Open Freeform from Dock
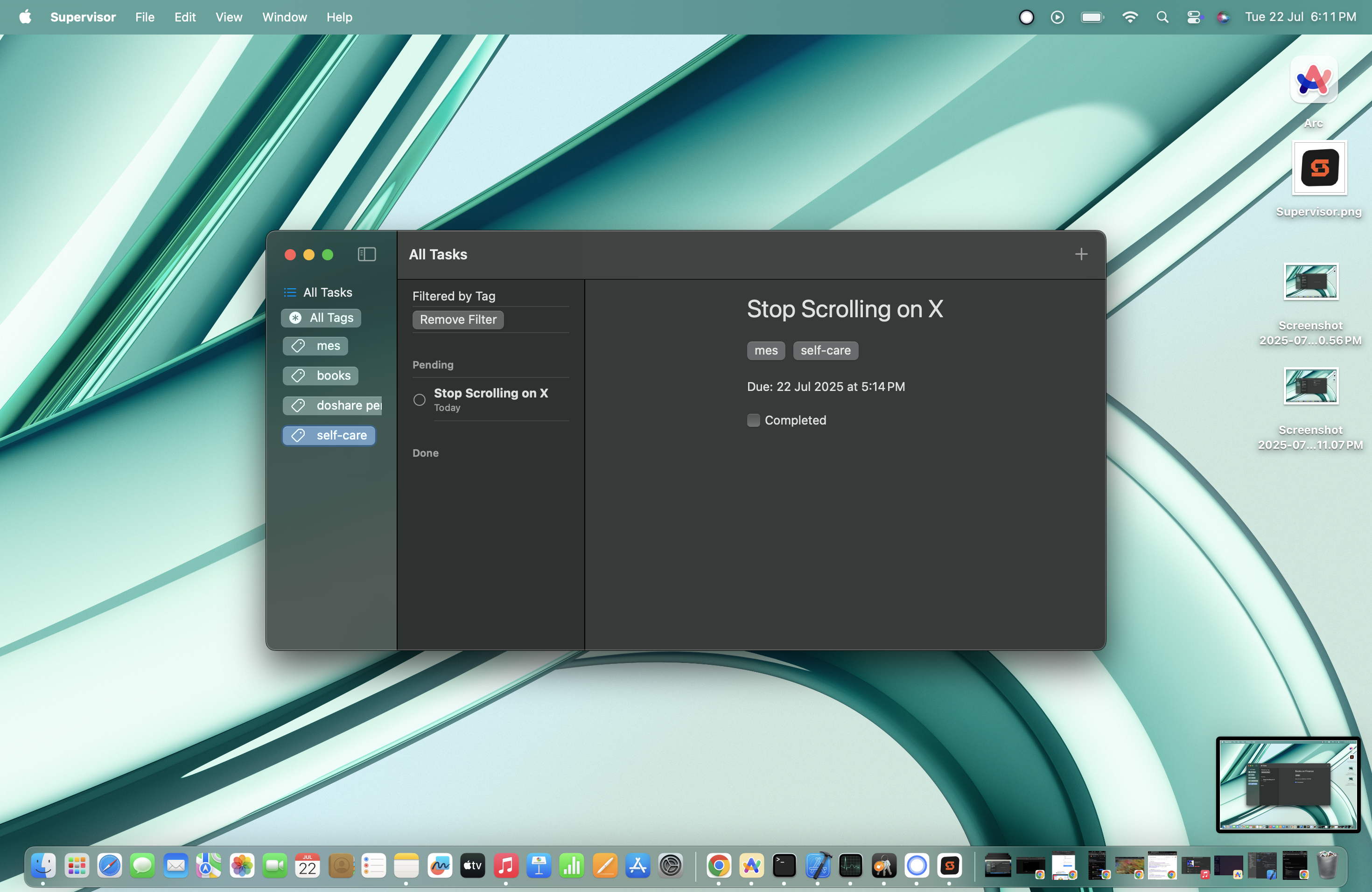1372x892 pixels. [440, 865]
